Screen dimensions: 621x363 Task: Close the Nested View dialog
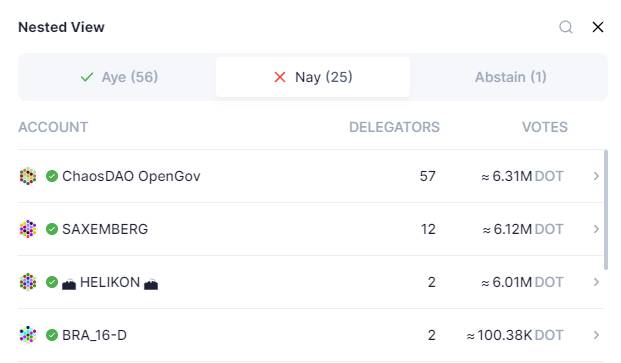[598, 27]
